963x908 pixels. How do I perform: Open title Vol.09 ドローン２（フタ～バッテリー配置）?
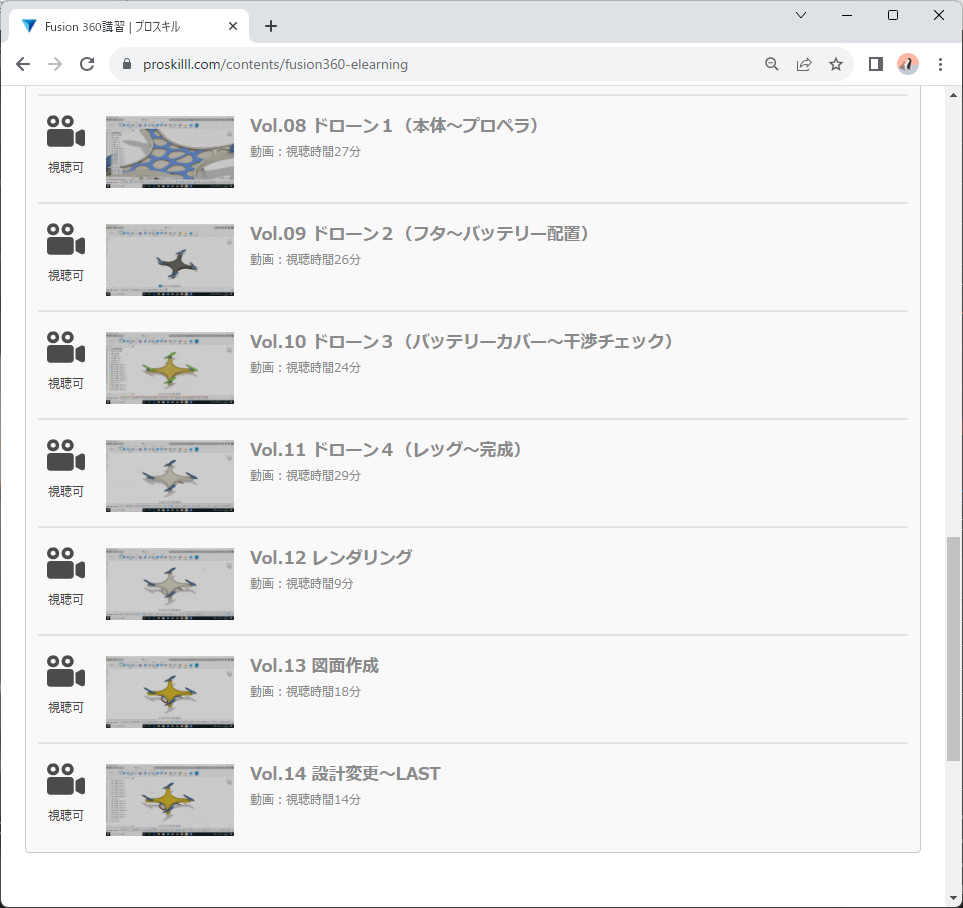421,233
